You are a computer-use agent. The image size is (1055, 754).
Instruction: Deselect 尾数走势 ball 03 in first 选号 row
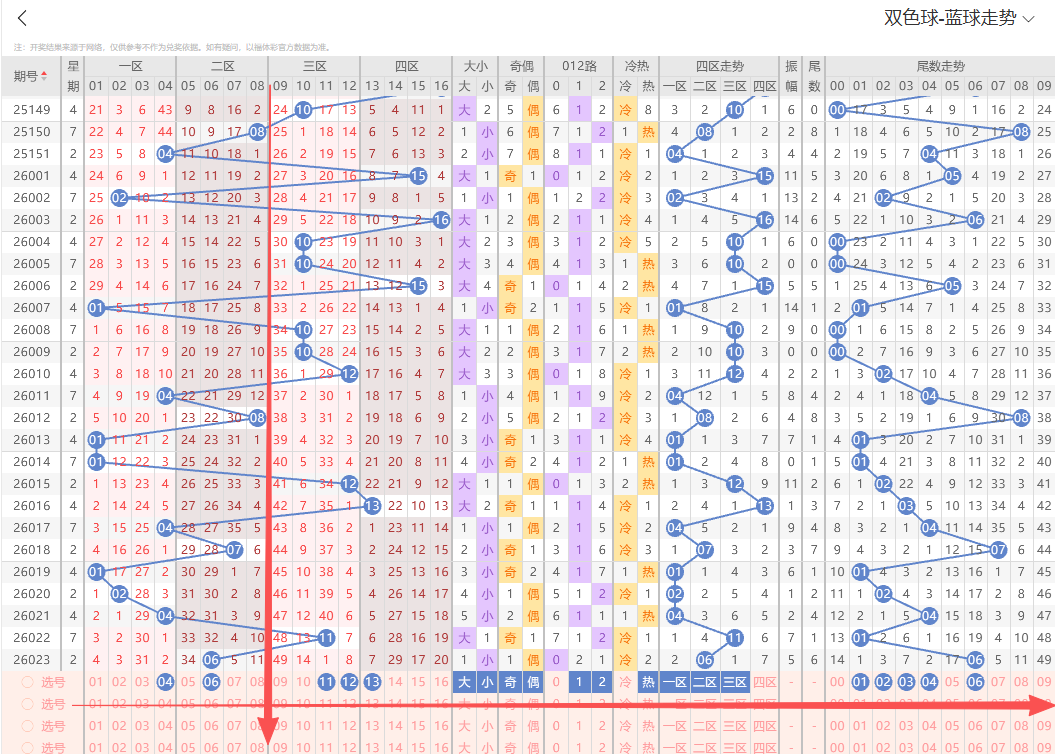coord(906,682)
